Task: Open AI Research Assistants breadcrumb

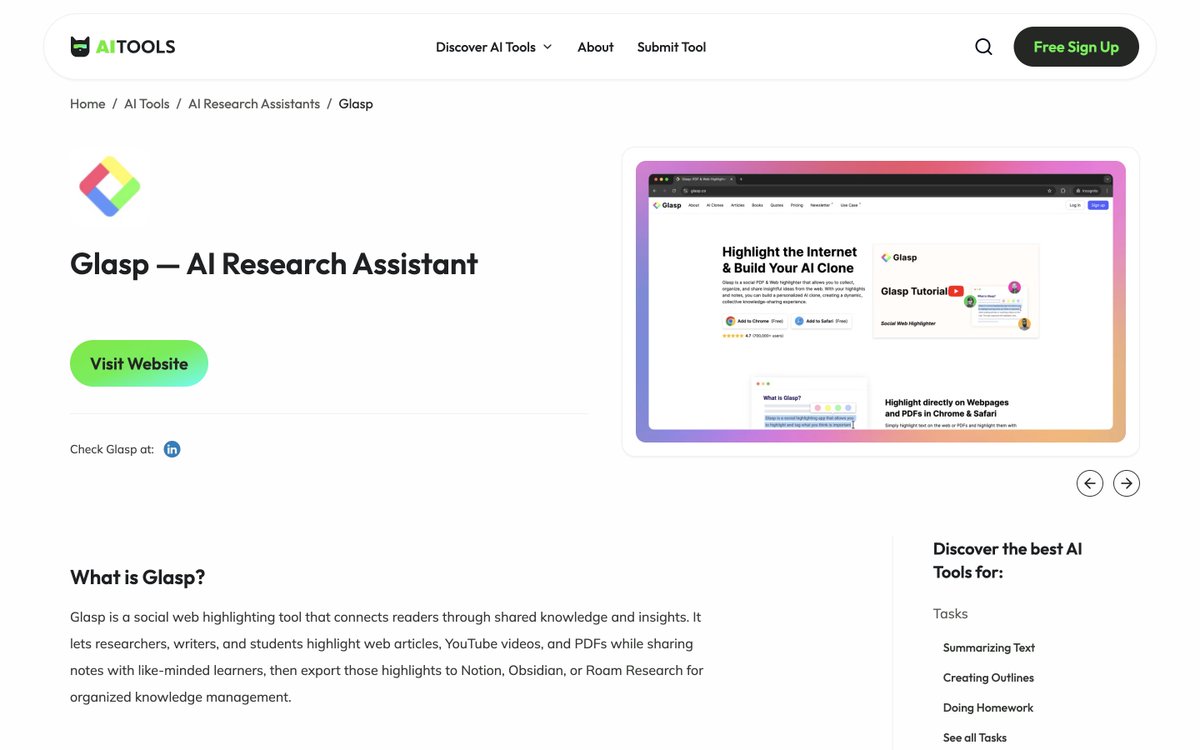Action: coord(254,104)
